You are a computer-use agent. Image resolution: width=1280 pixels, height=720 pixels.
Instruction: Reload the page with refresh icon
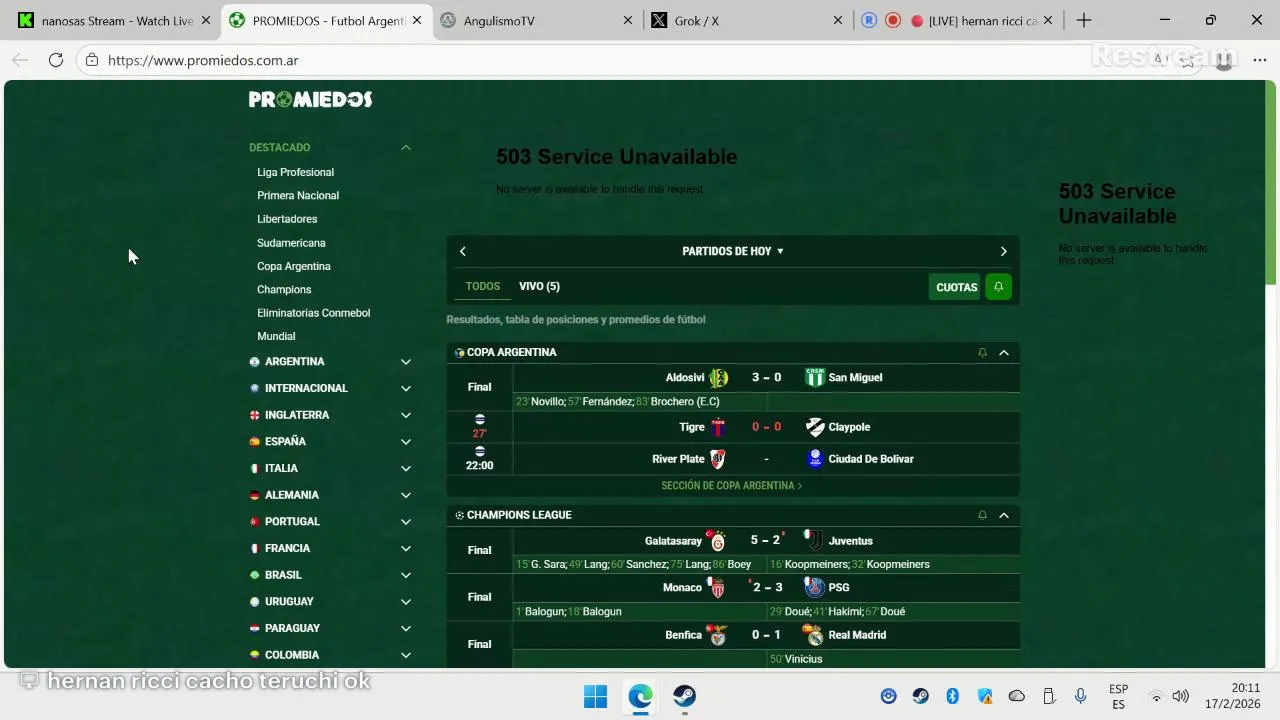[x=56, y=60]
